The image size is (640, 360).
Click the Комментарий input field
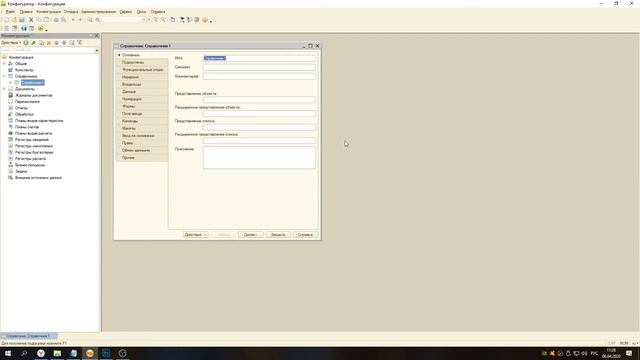click(259, 76)
